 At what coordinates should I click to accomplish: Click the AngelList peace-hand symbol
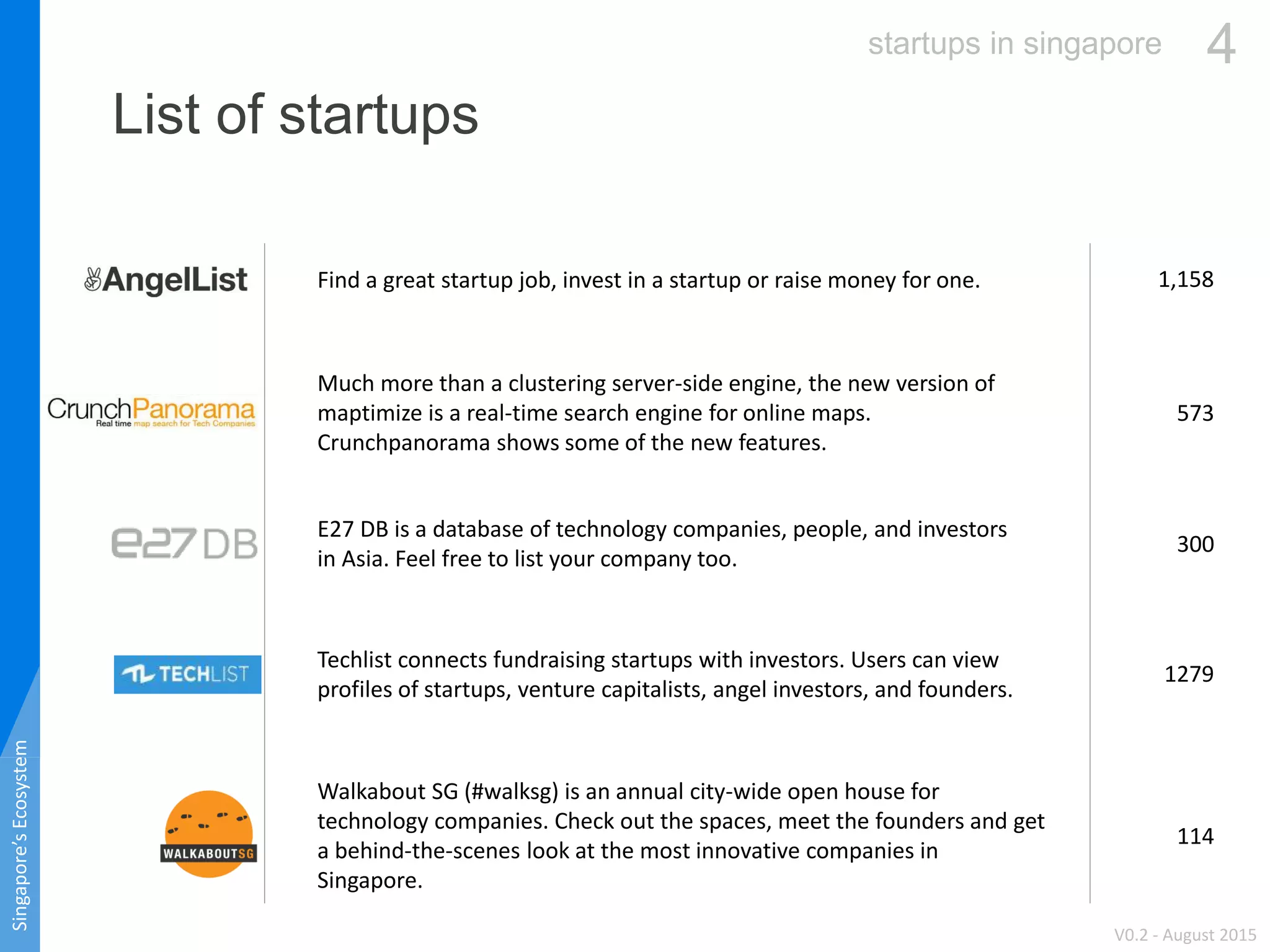[92, 280]
